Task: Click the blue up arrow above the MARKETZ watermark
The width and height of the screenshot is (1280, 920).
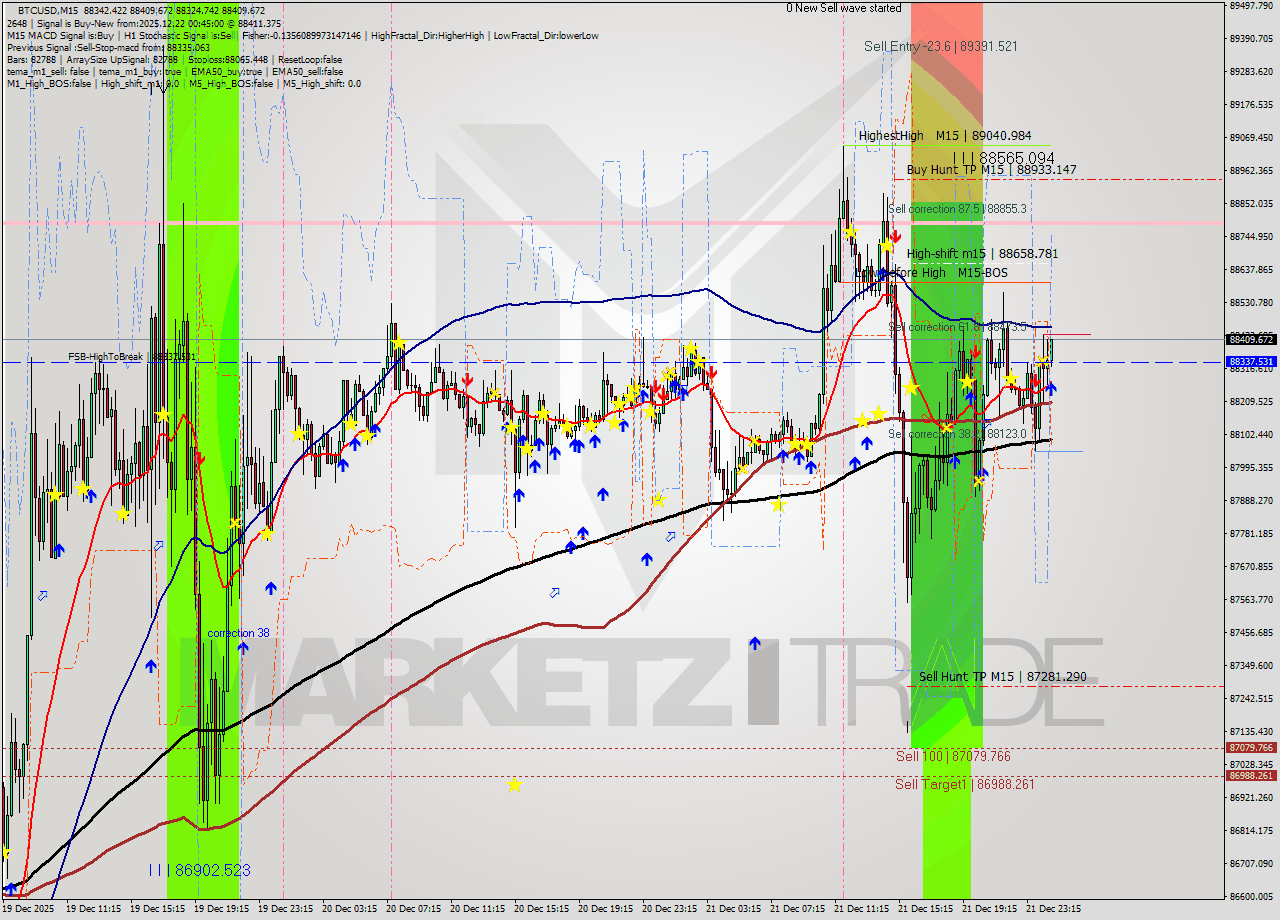Action: point(755,644)
